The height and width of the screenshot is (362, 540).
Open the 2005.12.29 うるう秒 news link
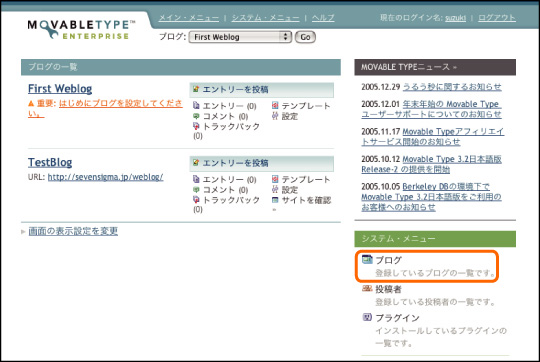coord(452,87)
